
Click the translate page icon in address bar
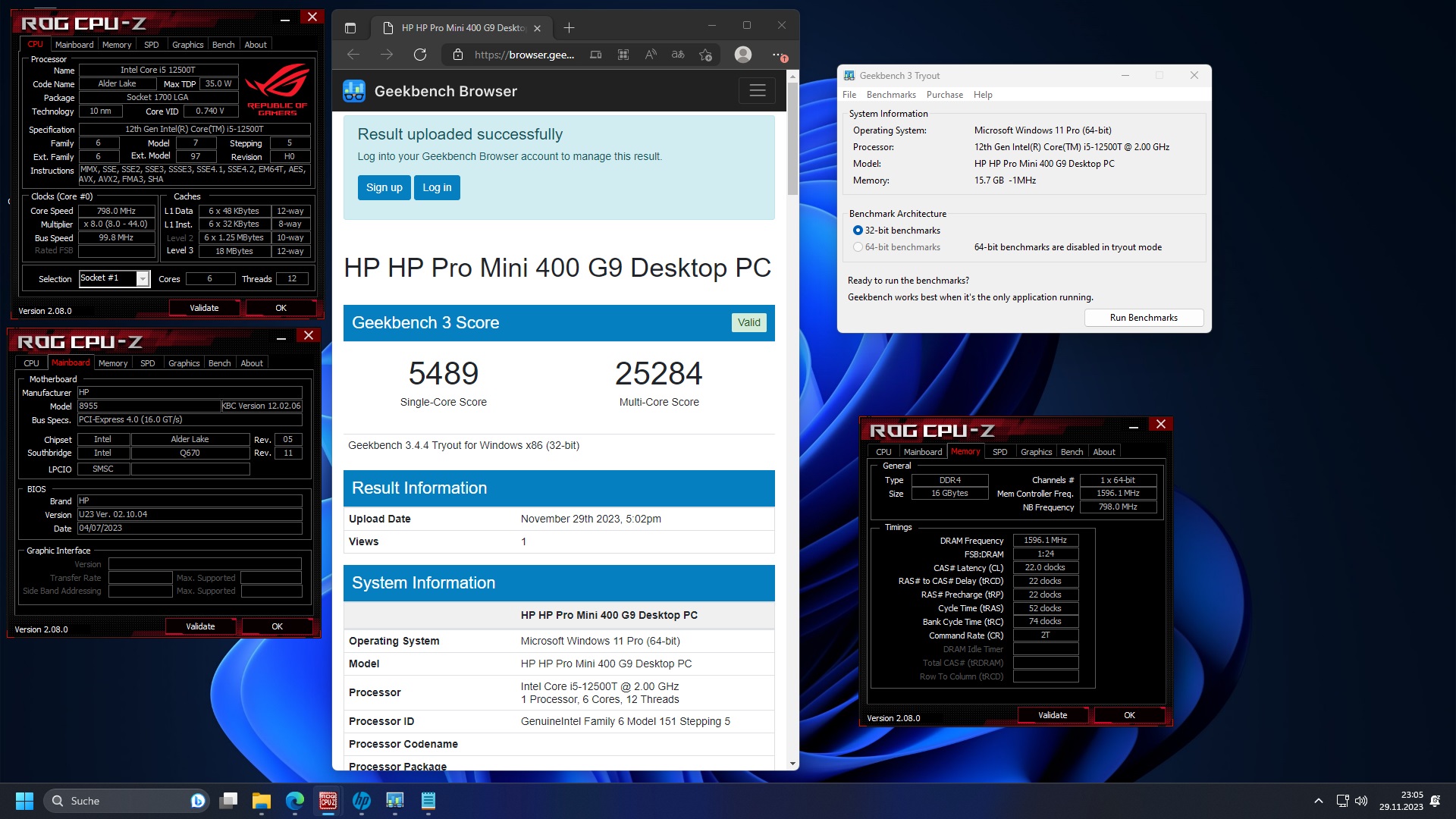(x=678, y=55)
